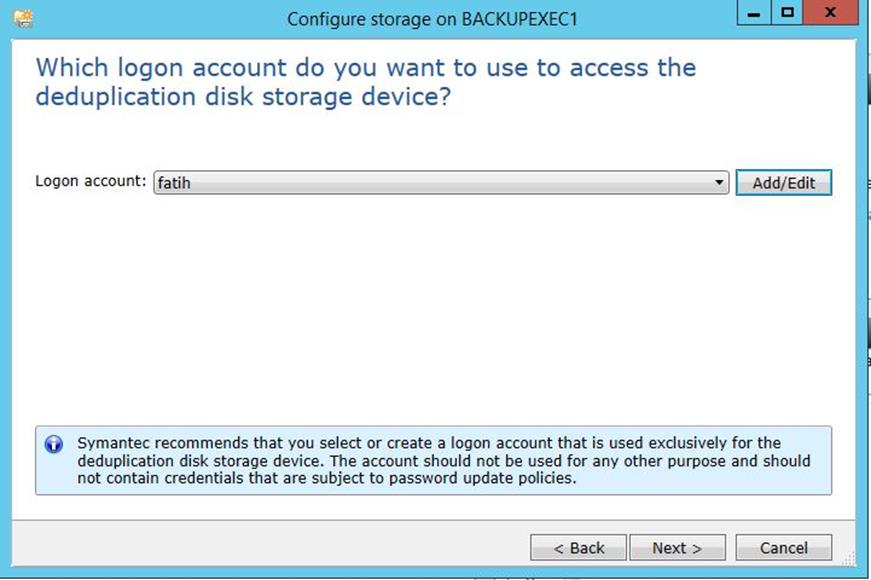Open the Logon account dropdown arrow
This screenshot has width=871, height=580.
719,183
